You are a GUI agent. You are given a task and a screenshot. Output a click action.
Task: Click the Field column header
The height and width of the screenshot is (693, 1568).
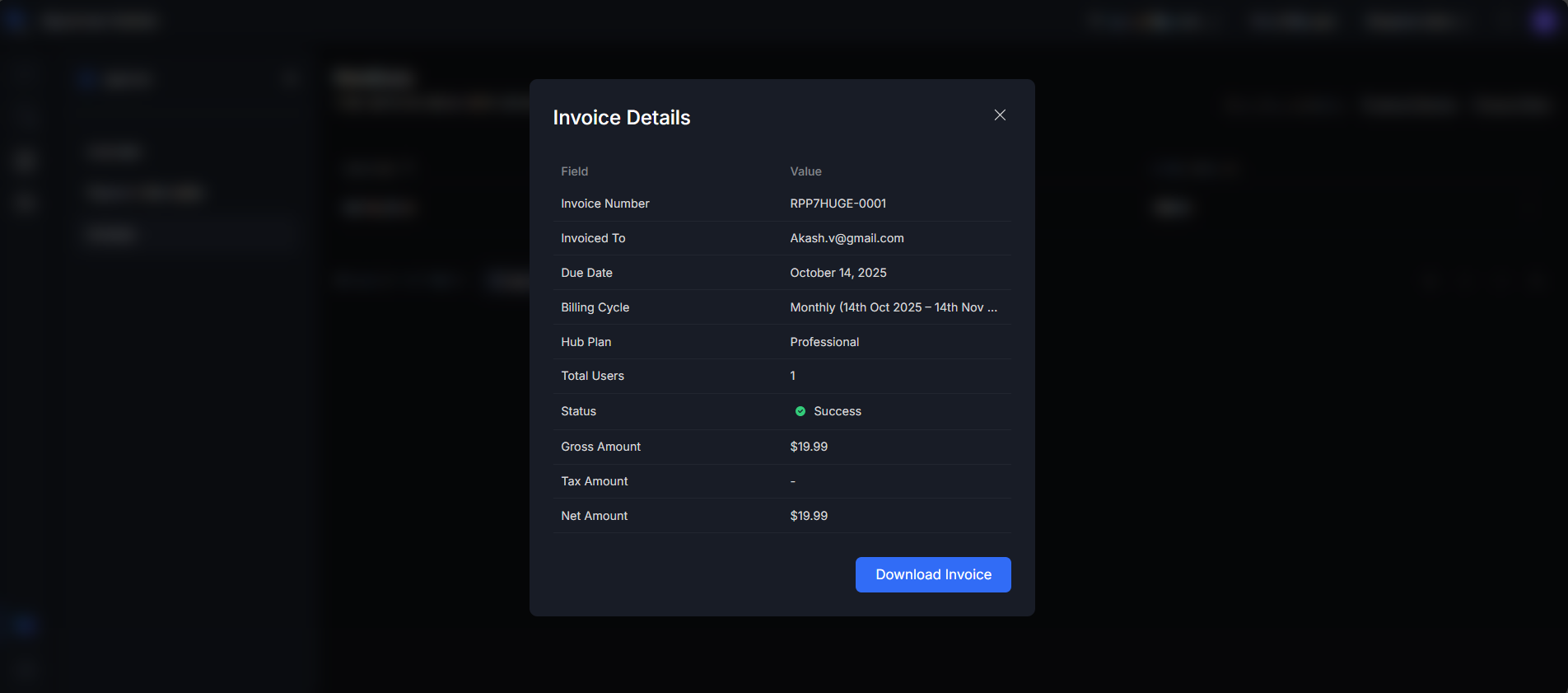pos(574,171)
